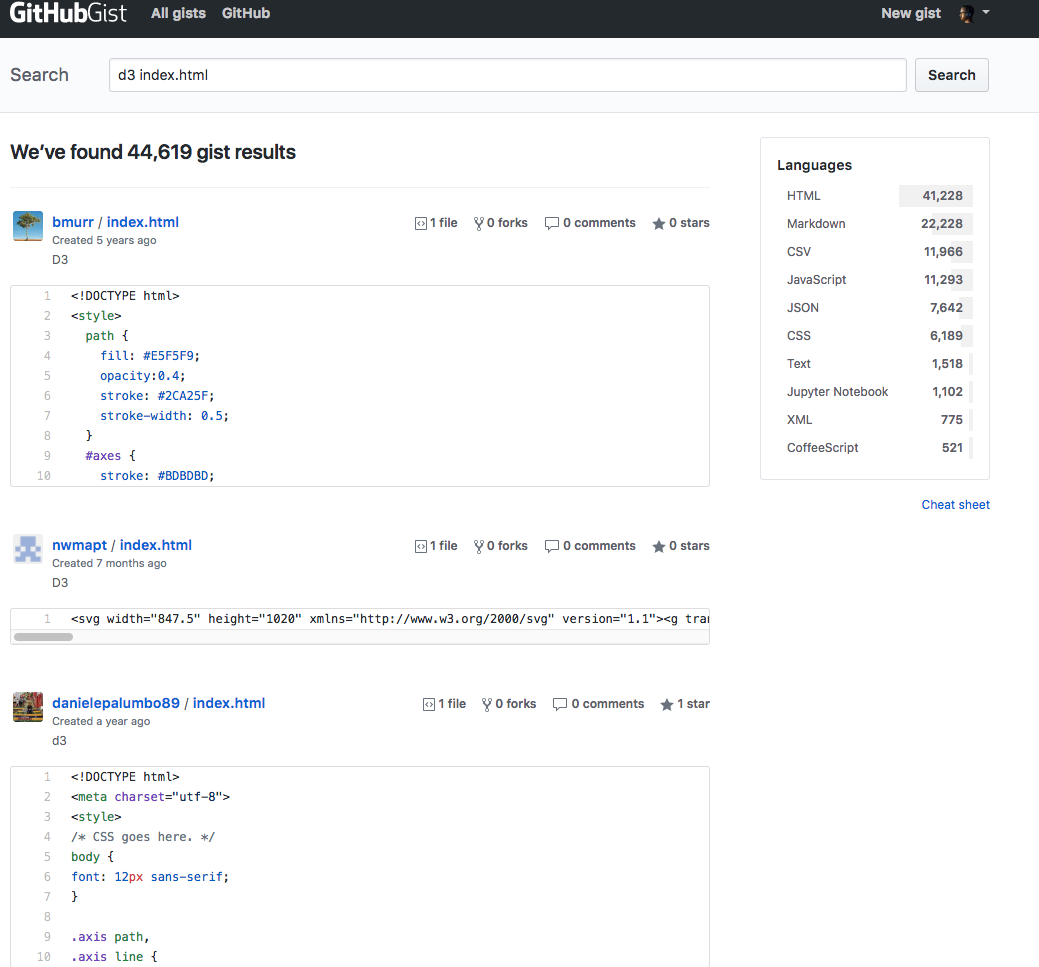Open bmurr's avatar thumbnail
The image size is (1039, 967).
coord(28,226)
